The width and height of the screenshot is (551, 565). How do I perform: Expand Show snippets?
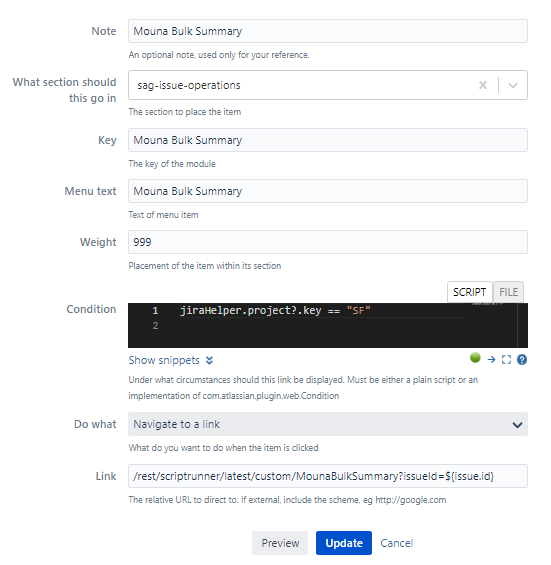164,360
